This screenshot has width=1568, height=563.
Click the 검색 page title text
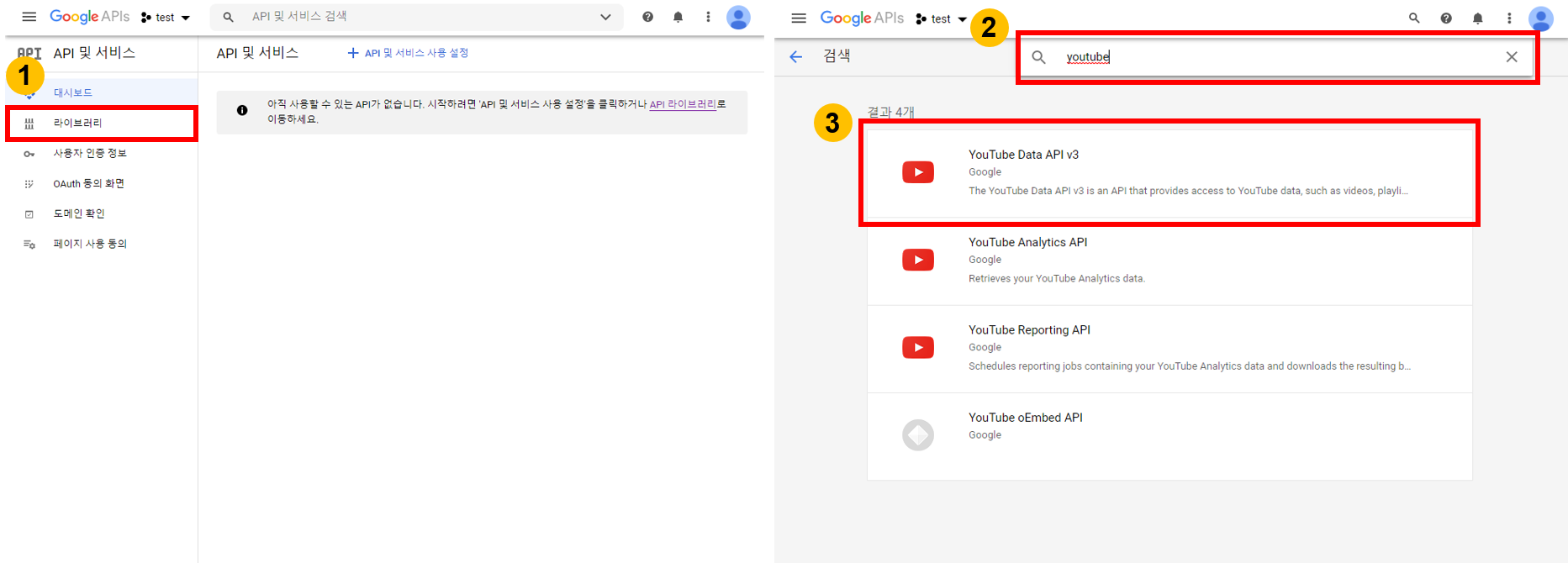pos(837,55)
